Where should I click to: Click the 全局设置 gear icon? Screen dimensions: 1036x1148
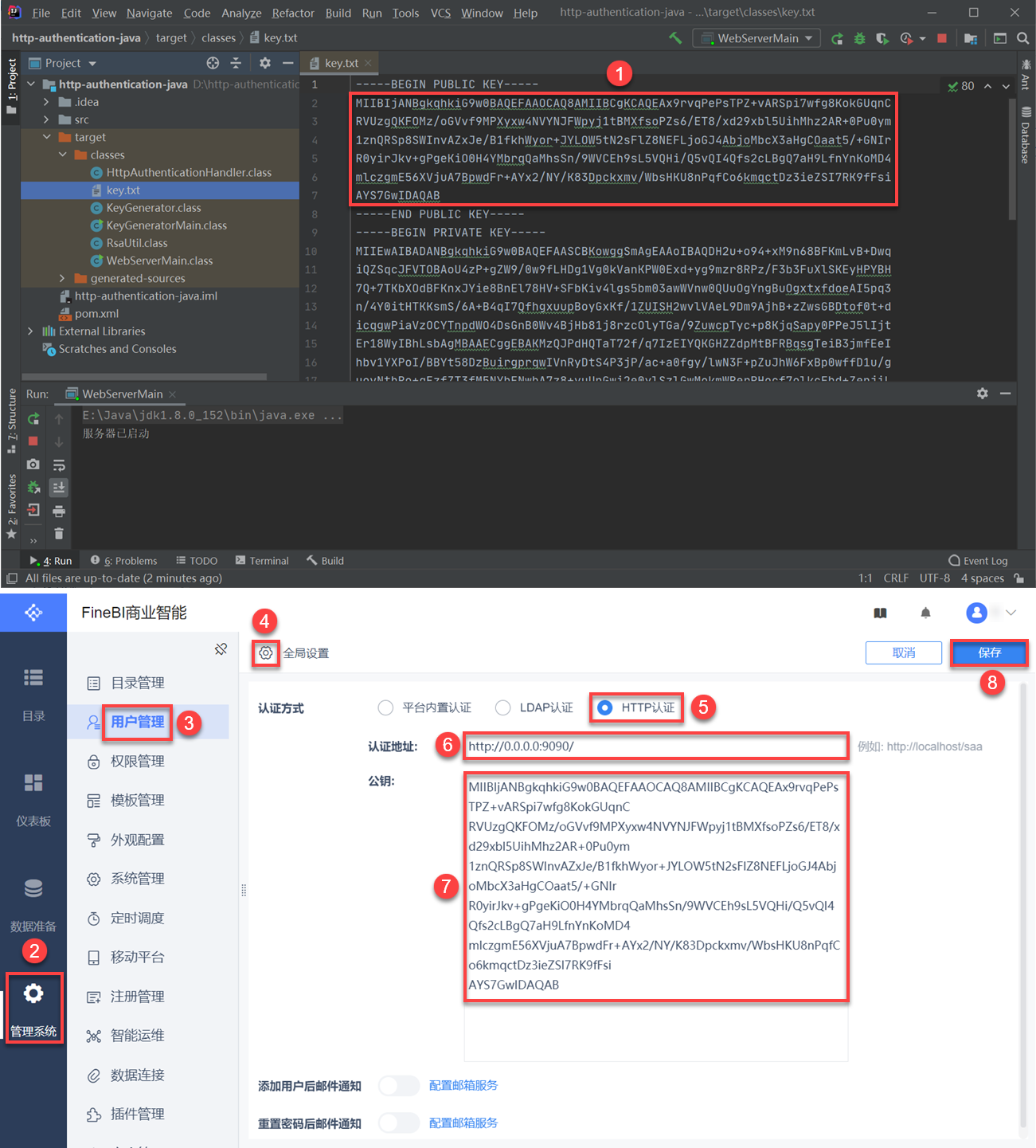pyautogui.click(x=266, y=653)
